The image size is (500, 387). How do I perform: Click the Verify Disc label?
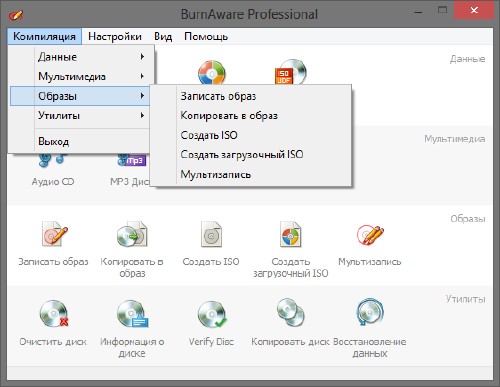pos(211,342)
